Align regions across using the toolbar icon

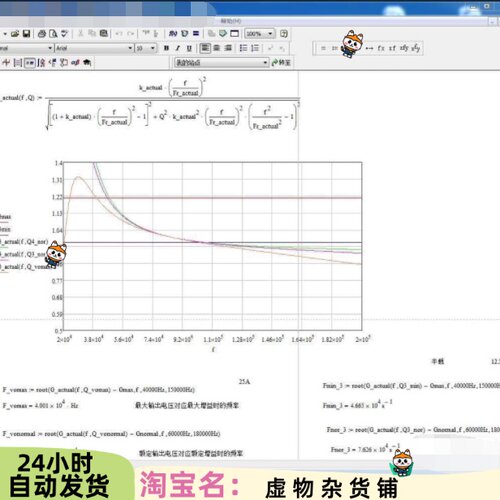pyautogui.click(x=146, y=34)
